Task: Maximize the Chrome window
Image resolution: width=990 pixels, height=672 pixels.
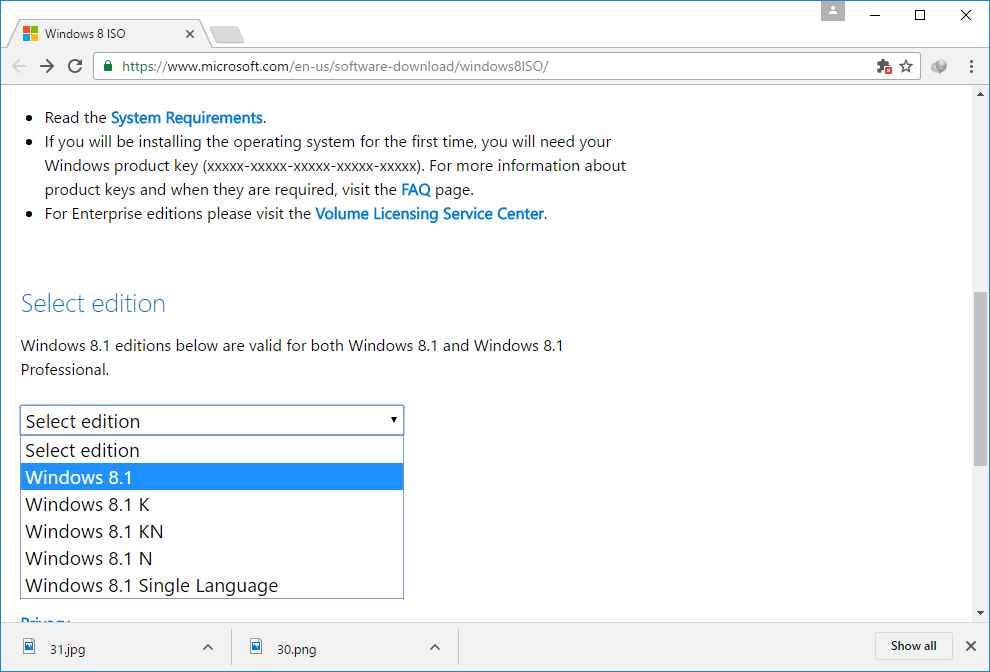Action: coord(920,15)
